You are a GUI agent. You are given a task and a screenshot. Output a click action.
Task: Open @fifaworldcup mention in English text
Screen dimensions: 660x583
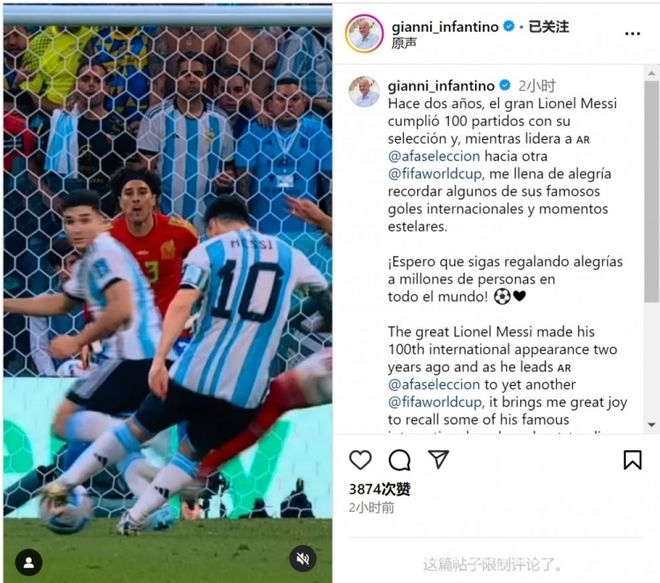(434, 402)
